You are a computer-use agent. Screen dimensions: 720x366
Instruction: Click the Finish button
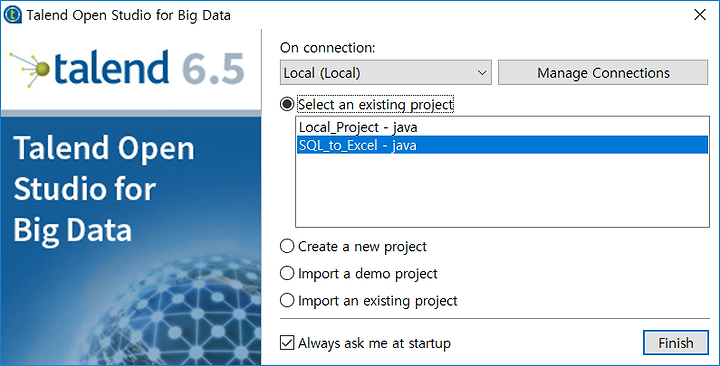pos(675,343)
